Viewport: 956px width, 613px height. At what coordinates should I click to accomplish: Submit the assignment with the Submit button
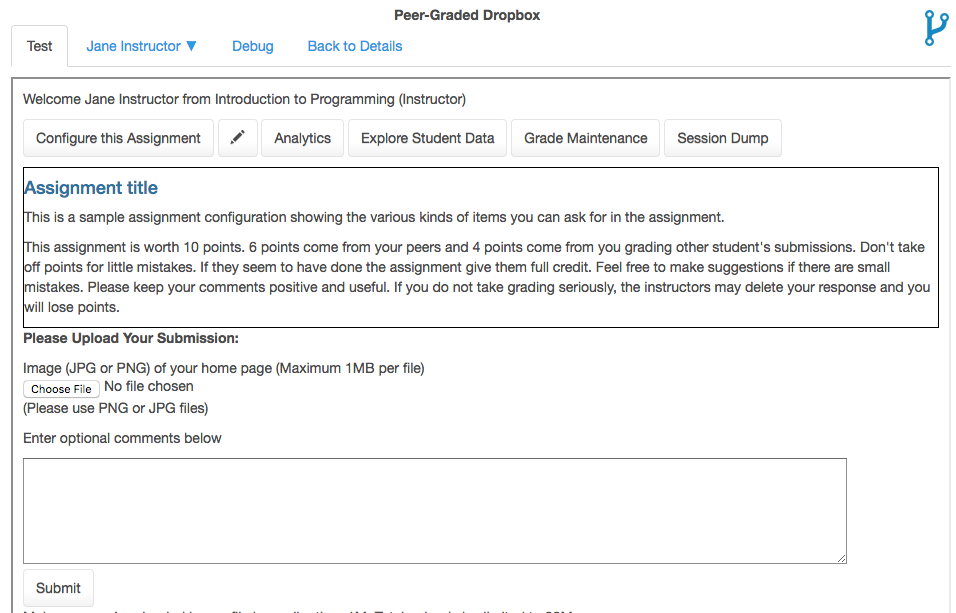click(x=58, y=588)
